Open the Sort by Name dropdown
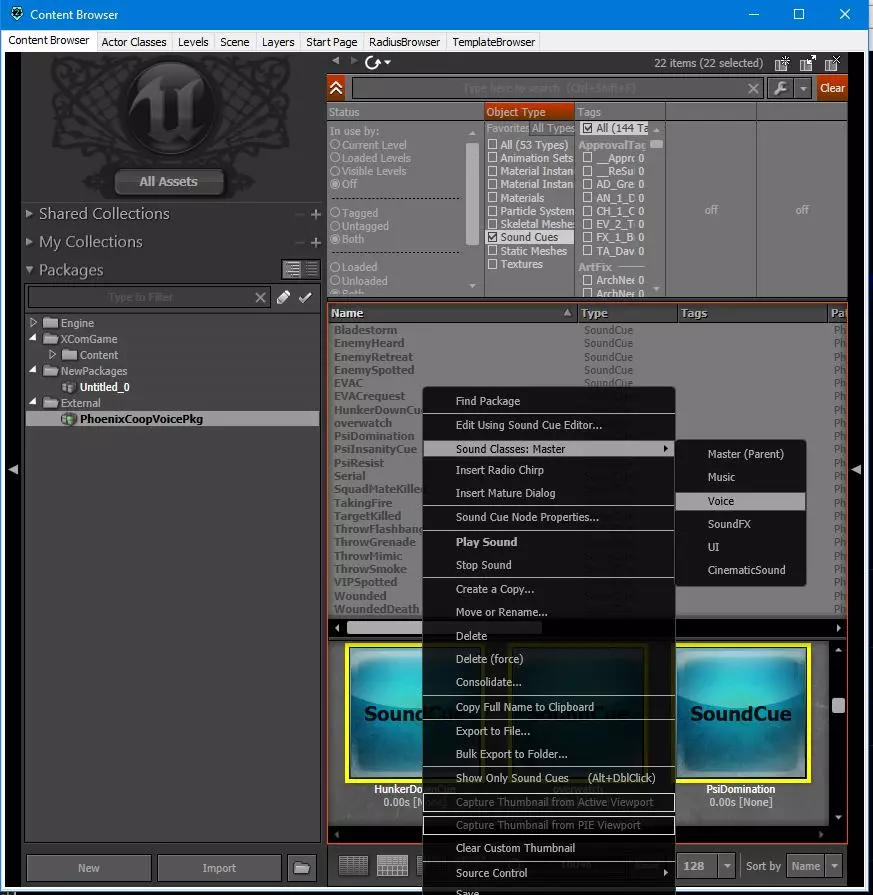Image resolution: width=873 pixels, height=895 pixels. pos(834,866)
